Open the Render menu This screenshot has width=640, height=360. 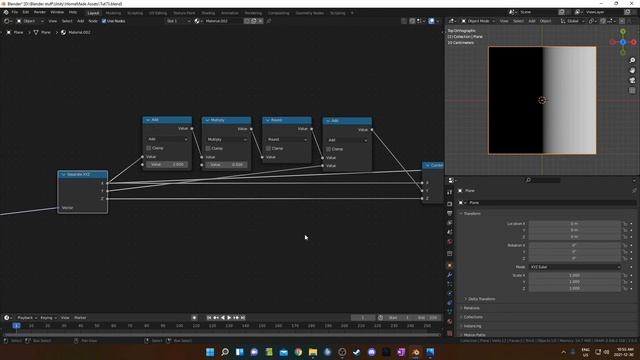(40, 12)
